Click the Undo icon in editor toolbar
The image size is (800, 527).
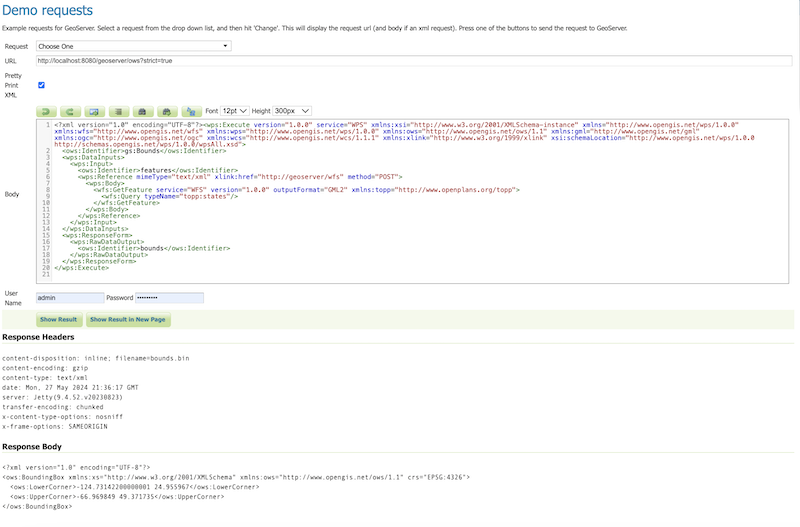coord(46,111)
